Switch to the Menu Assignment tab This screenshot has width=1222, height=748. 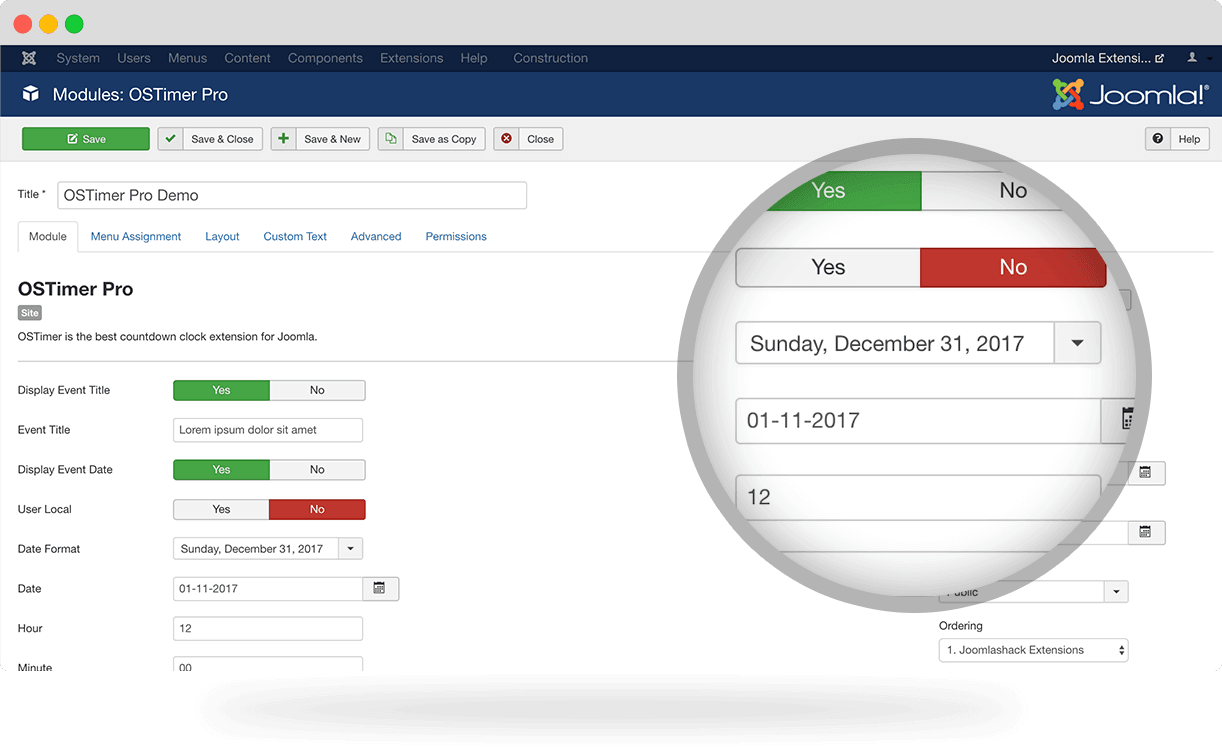click(x=136, y=236)
